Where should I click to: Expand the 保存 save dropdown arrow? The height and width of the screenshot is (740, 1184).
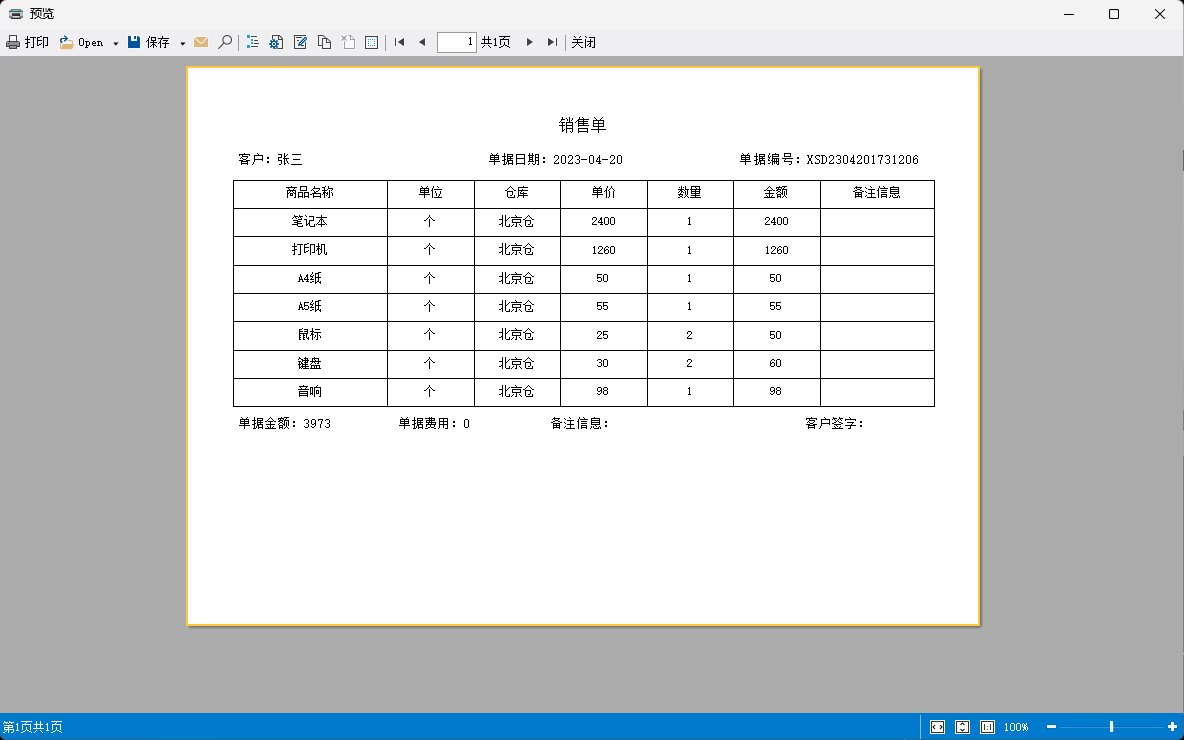tap(182, 43)
